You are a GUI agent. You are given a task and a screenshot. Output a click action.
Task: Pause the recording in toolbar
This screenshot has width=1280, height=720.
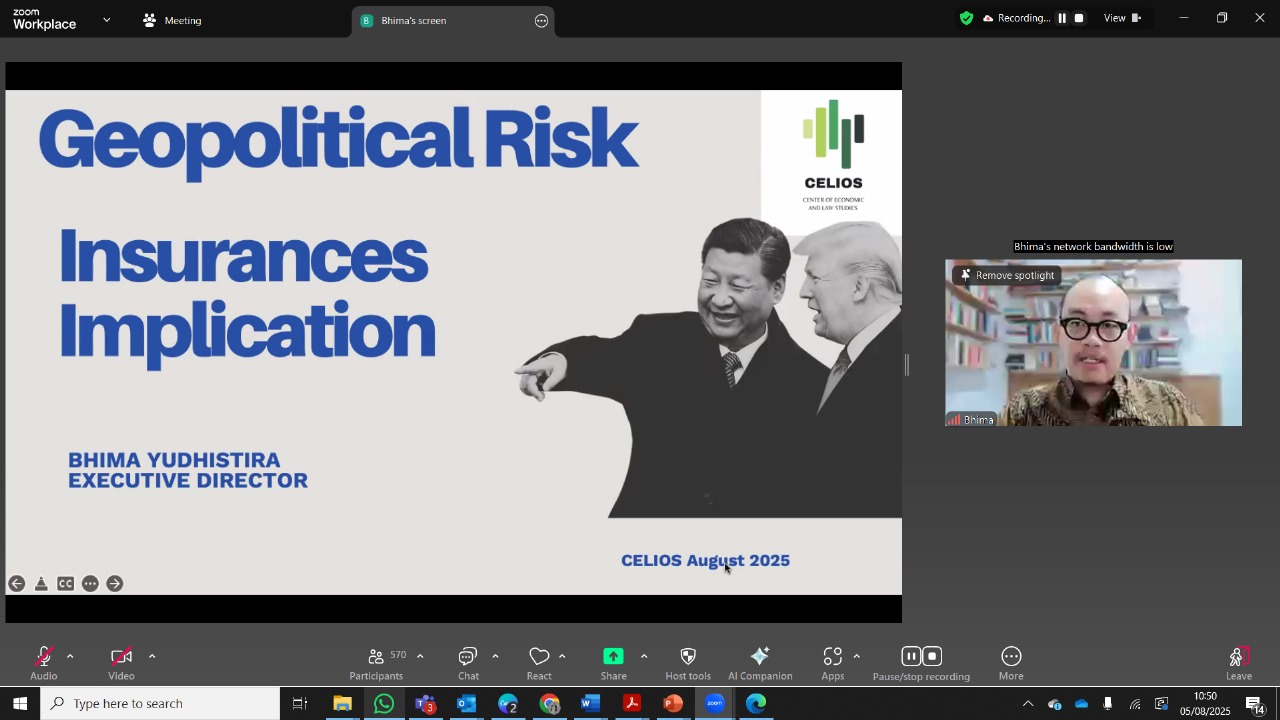(x=911, y=656)
